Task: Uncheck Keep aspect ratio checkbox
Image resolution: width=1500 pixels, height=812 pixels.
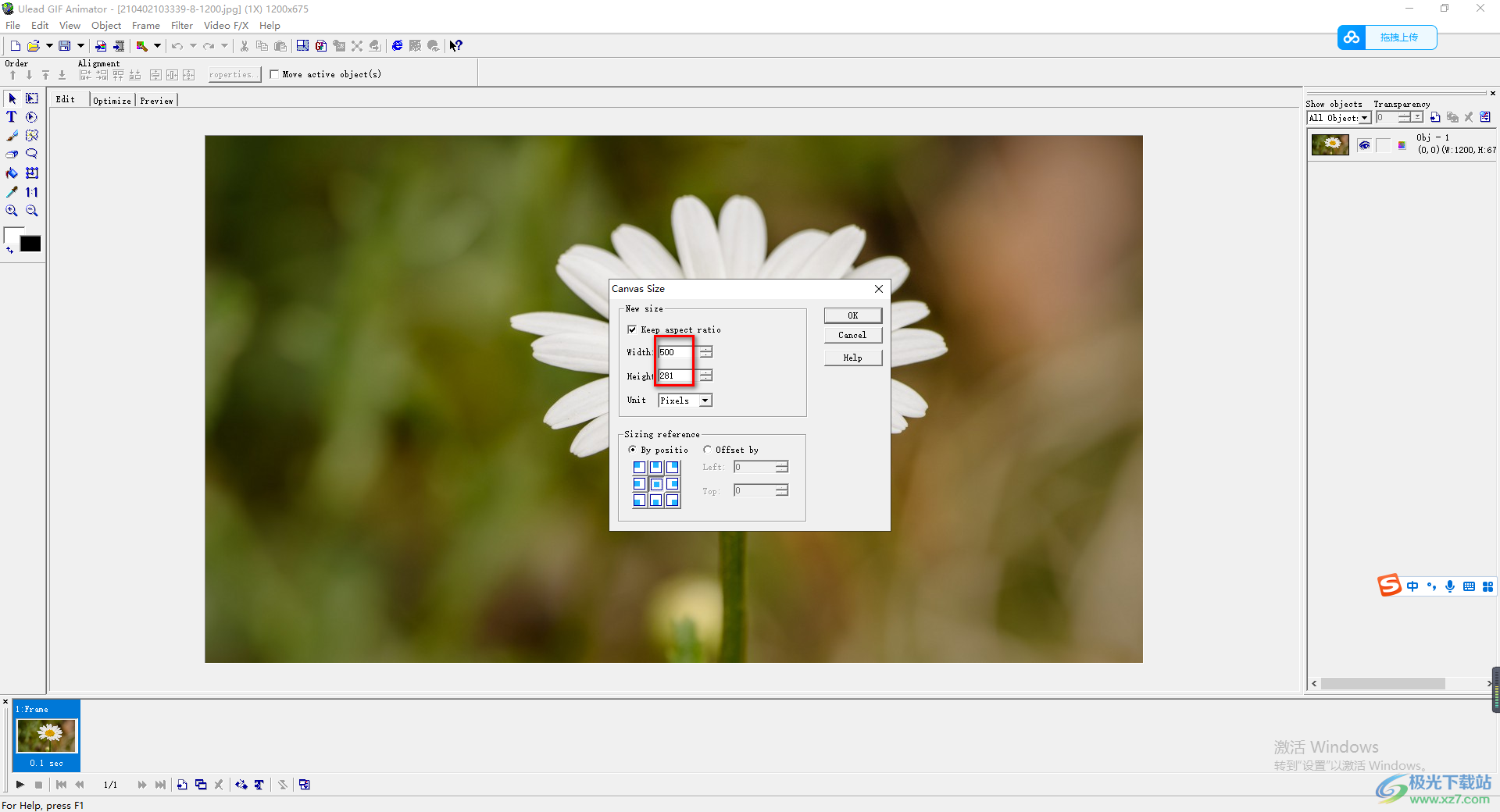Action: (632, 329)
